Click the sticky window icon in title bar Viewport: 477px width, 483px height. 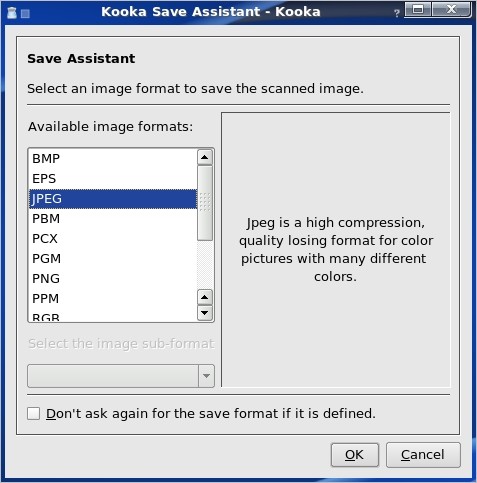tap(25, 14)
